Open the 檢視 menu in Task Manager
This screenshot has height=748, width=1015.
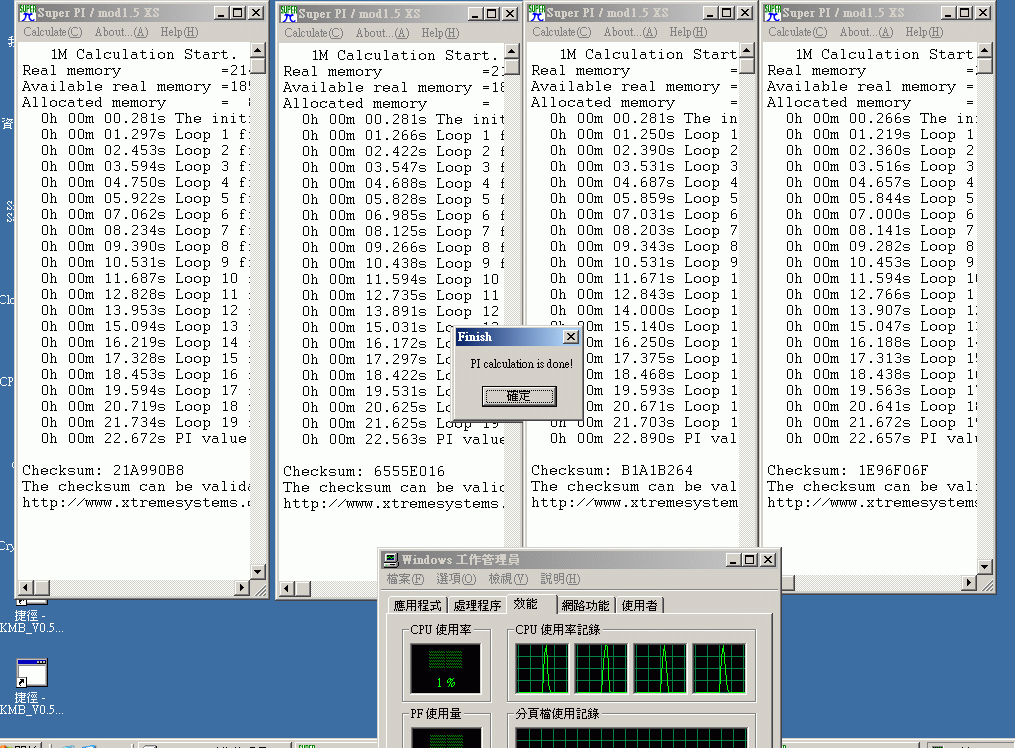tap(508, 579)
